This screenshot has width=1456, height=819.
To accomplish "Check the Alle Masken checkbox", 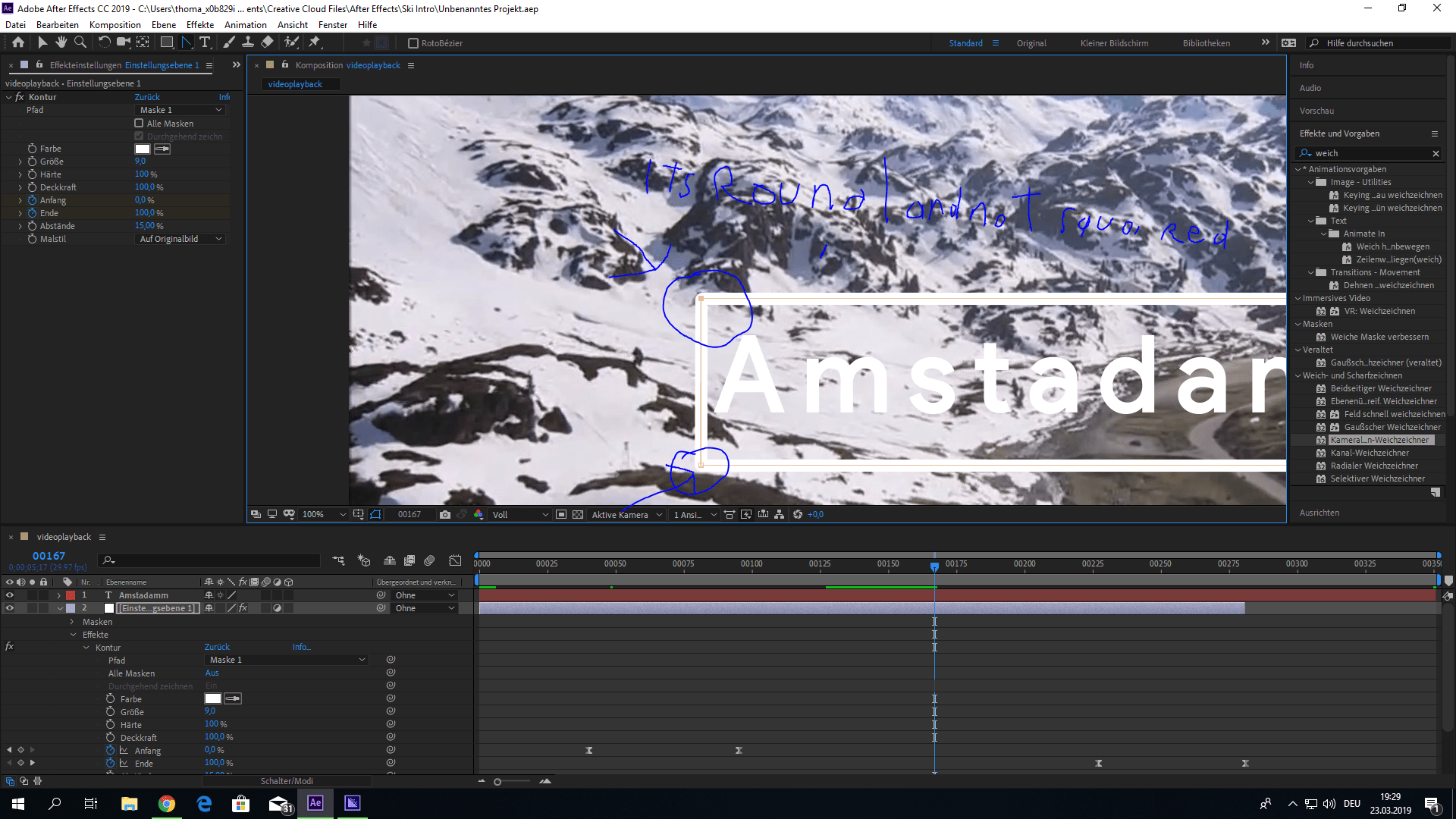I will 139,123.
